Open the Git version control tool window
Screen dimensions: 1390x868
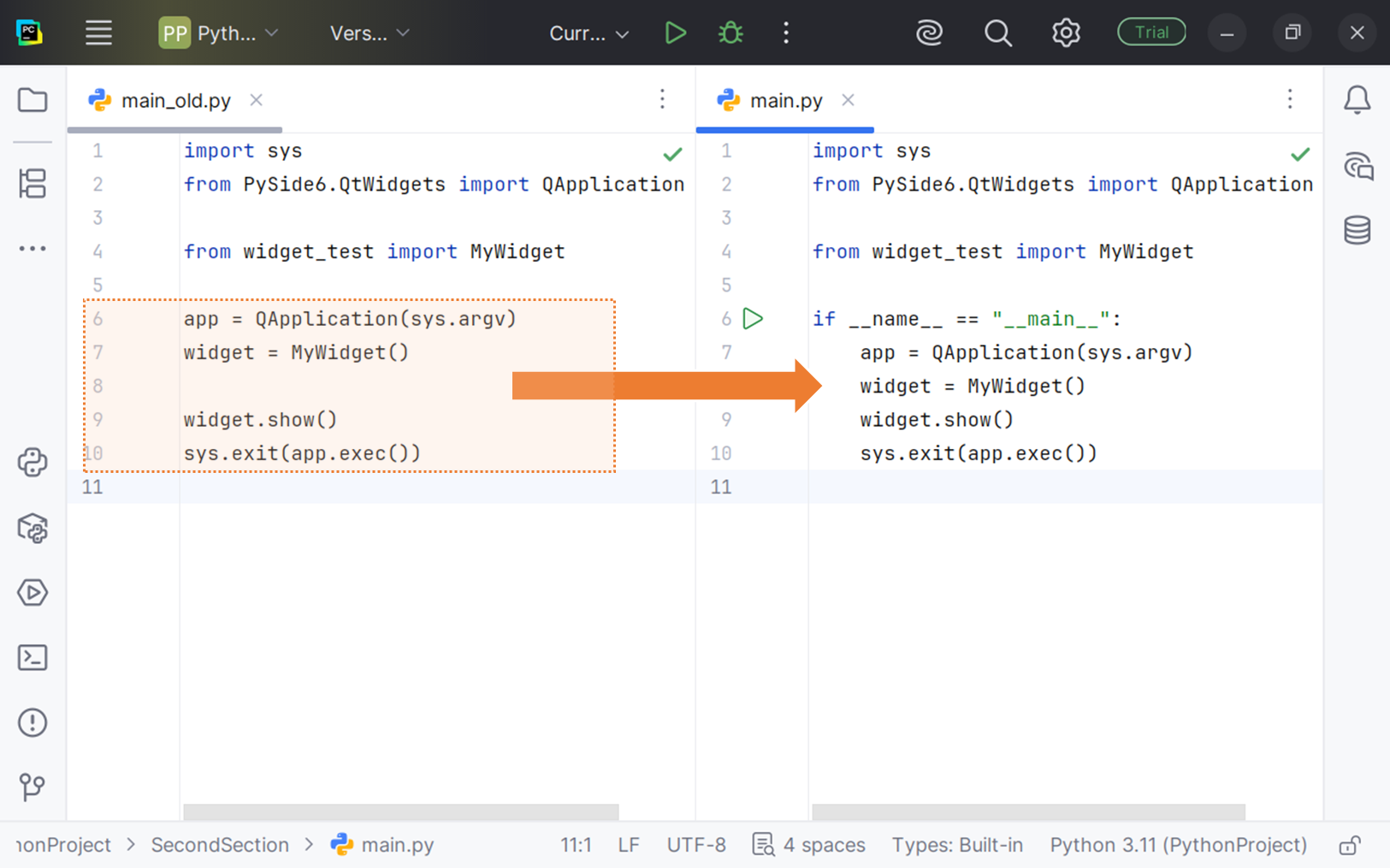[33, 787]
